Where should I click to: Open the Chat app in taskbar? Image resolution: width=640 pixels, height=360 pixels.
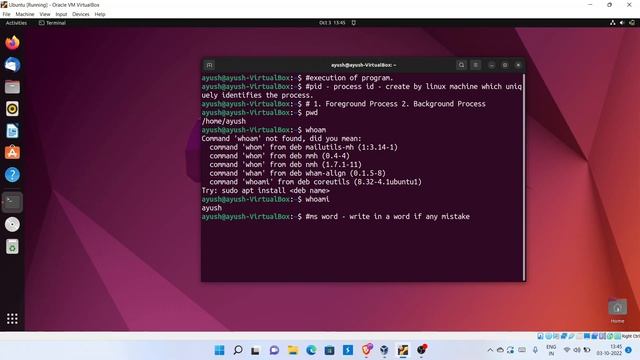pos(274,350)
